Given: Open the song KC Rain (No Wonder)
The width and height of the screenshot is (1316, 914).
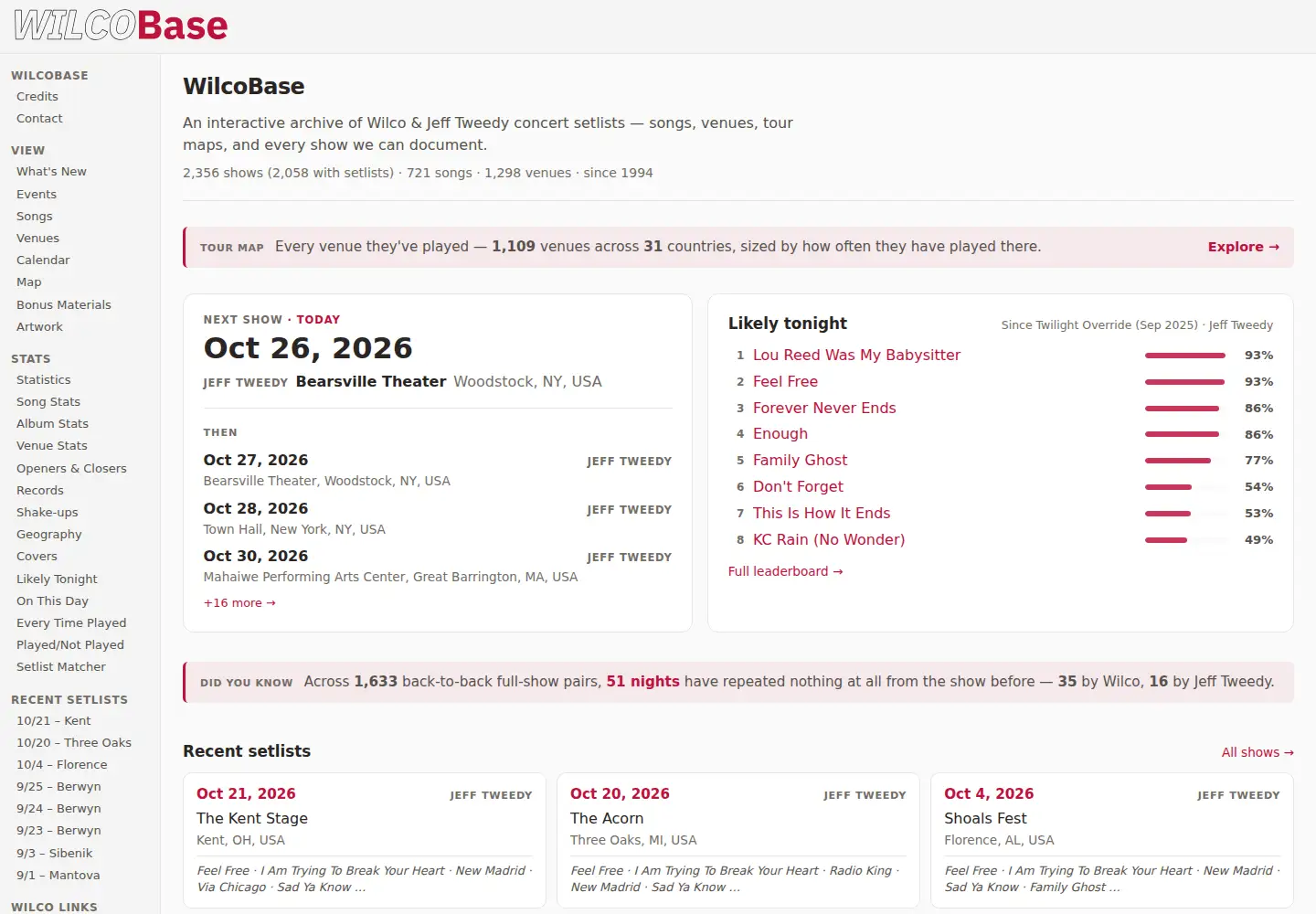Looking at the screenshot, I should click(829, 540).
